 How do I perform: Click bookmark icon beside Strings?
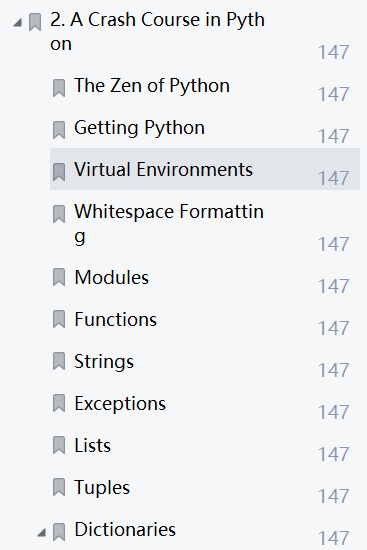point(59,361)
